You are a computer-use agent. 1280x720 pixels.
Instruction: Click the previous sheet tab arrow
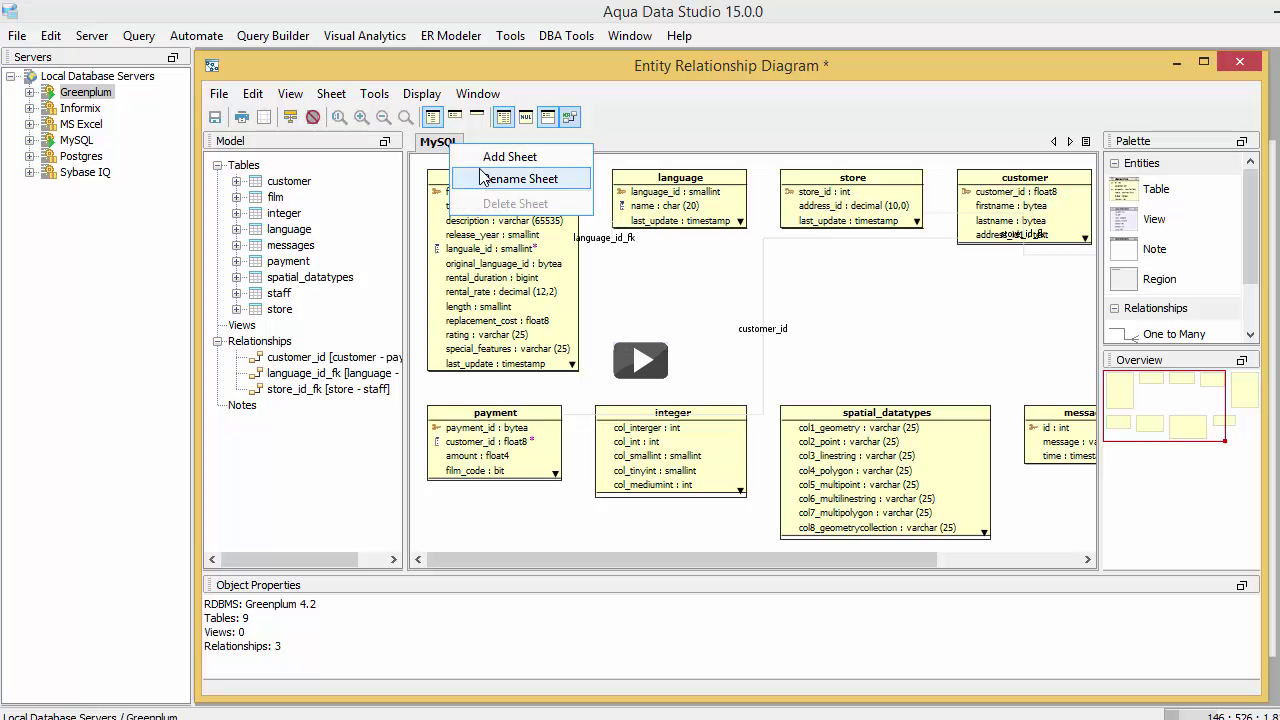[x=1053, y=142]
